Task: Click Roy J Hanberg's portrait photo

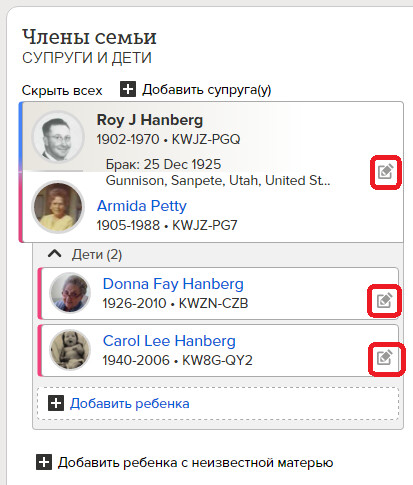Action: pyautogui.click(x=58, y=137)
